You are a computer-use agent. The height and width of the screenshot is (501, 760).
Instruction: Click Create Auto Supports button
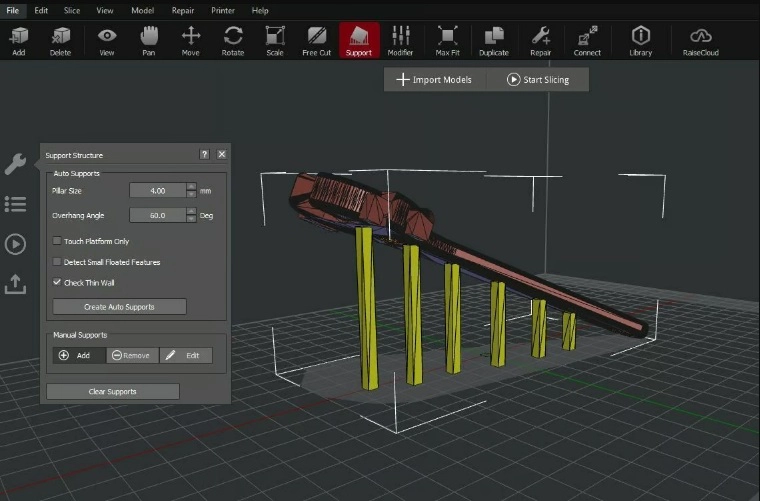click(x=119, y=307)
